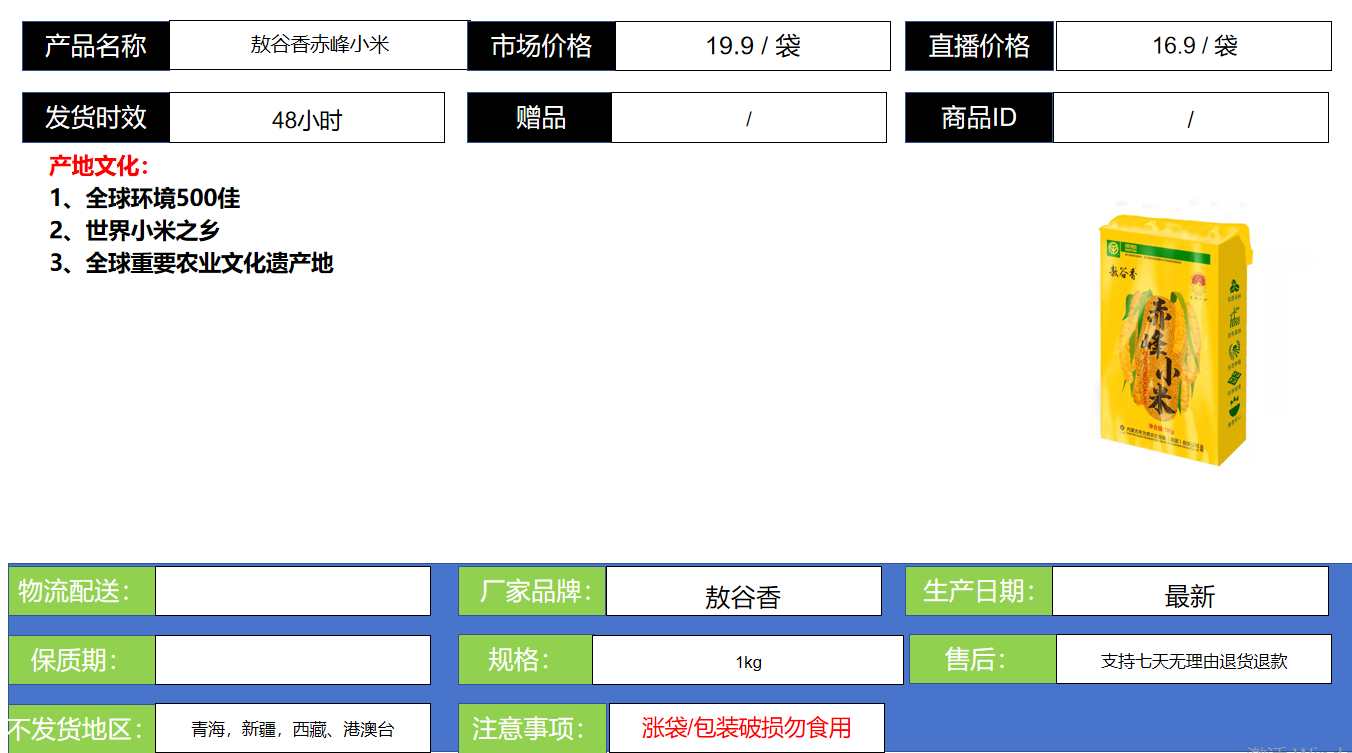Viewport: 1352px width, 753px height.
Task: Select the red 涨袋/包装破损勿食用 notice text
Action: tap(746, 728)
